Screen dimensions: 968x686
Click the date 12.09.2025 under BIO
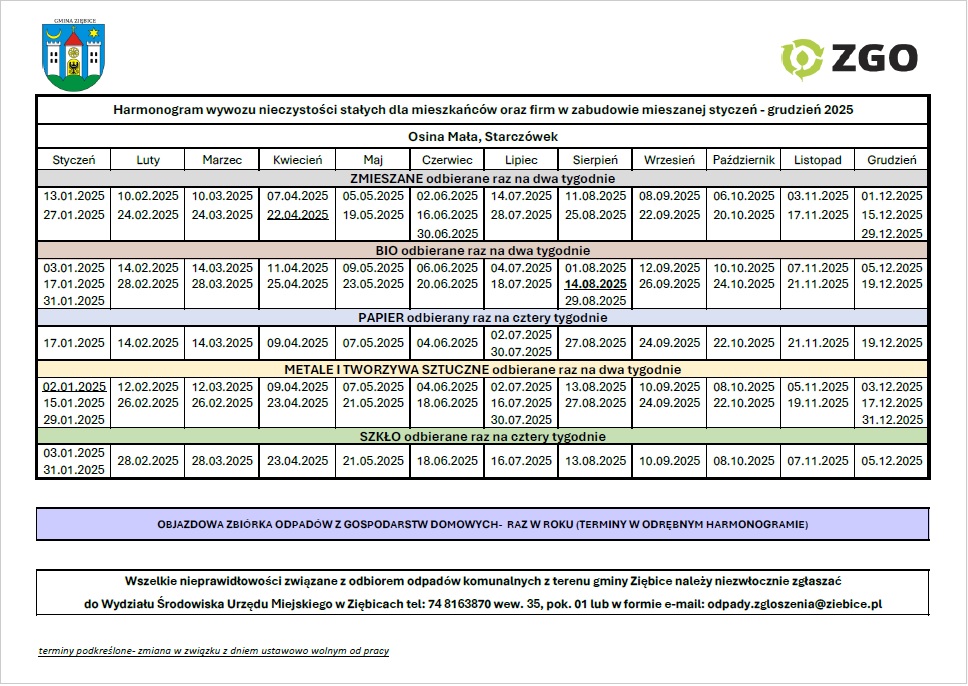[669, 268]
